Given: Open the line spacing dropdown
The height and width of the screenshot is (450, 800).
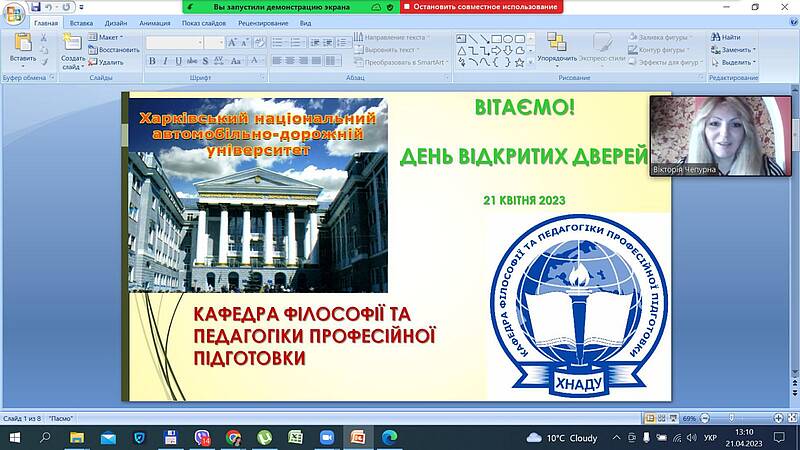Looking at the screenshot, I should point(342,43).
